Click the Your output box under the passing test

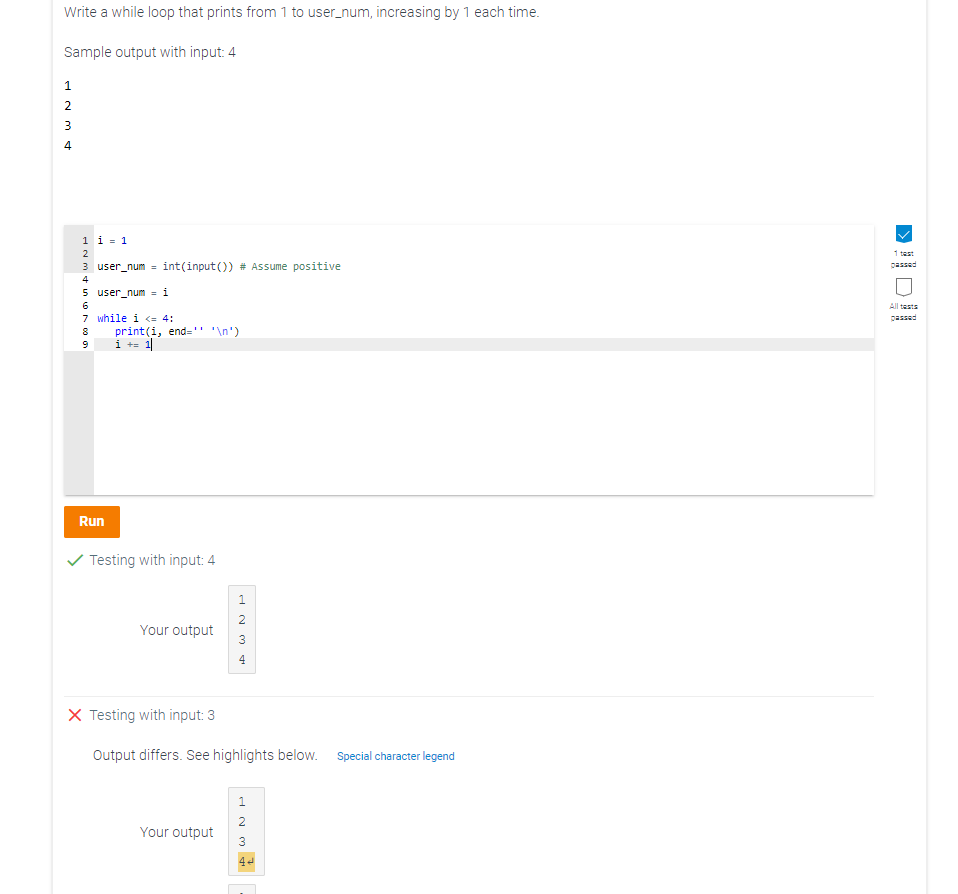(241, 629)
